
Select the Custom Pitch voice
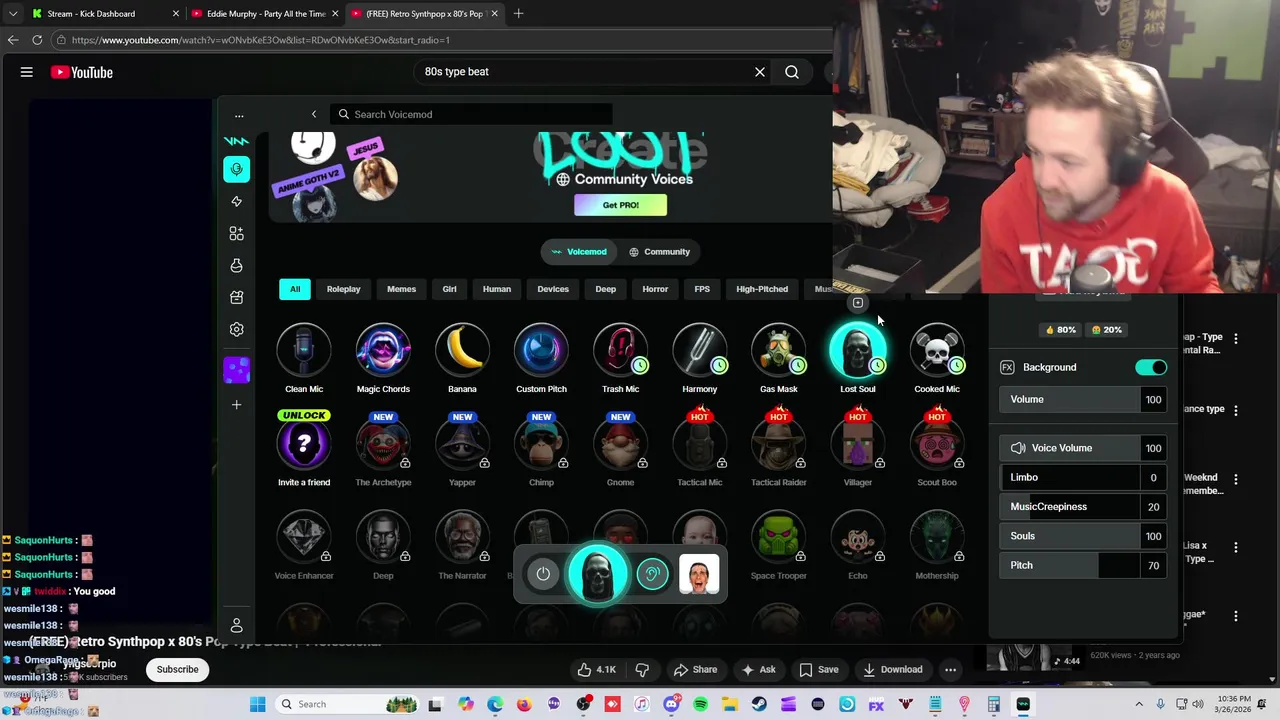click(541, 350)
